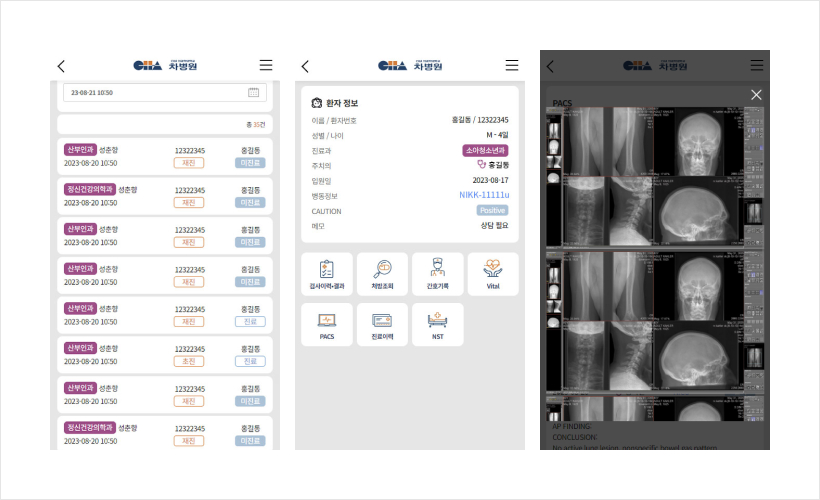The width and height of the screenshot is (820, 500).
Task: Go back using the arrow on the patient info screen
Action: [x=305, y=66]
